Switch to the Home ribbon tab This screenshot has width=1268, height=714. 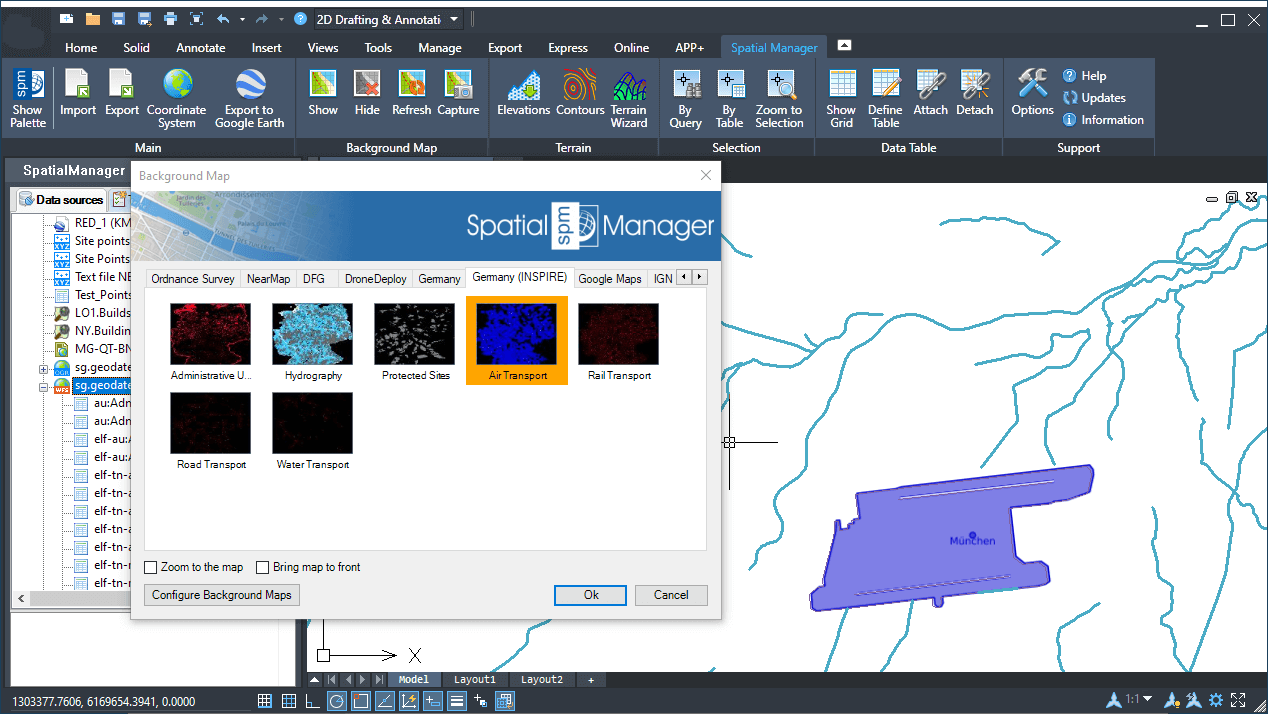coord(81,47)
